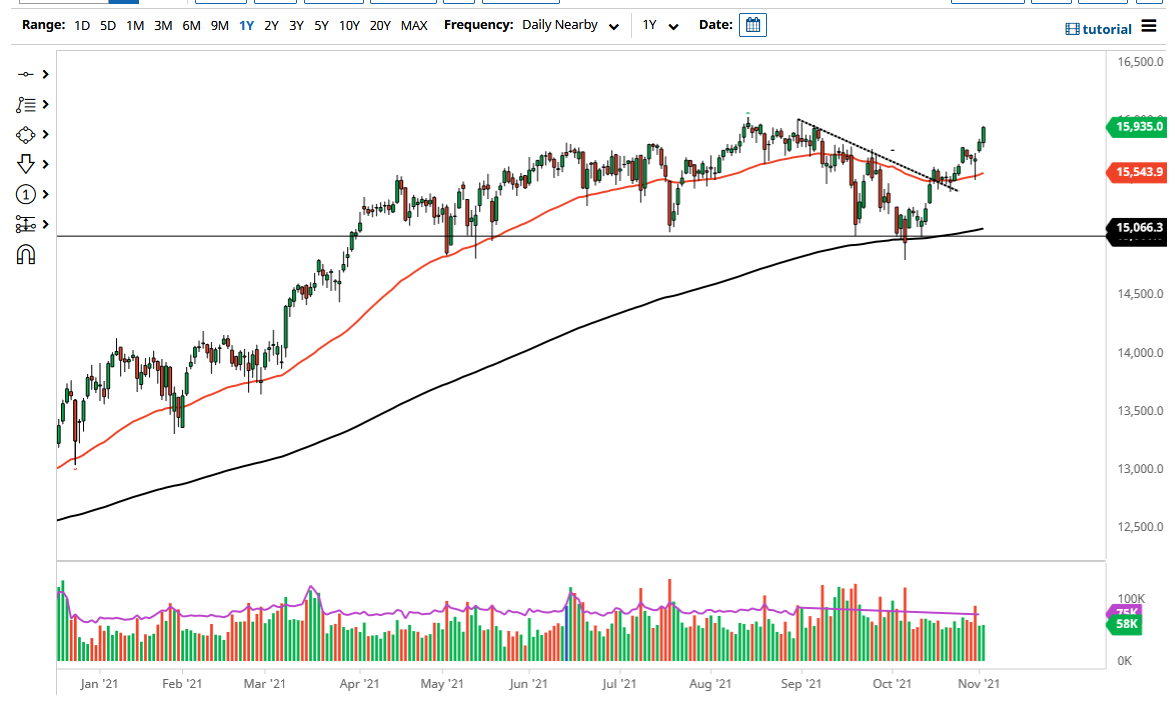Select the trendline drawing tool
This screenshot has width=1175, height=704.
click(25, 74)
